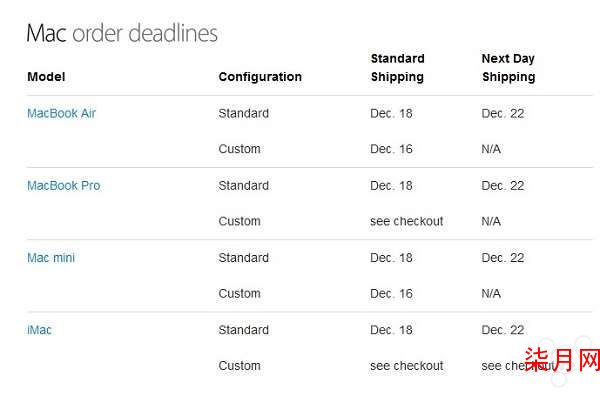This screenshot has width=600, height=396.
Task: Click the red Chinese watermark logo
Action: pyautogui.click(x=562, y=360)
